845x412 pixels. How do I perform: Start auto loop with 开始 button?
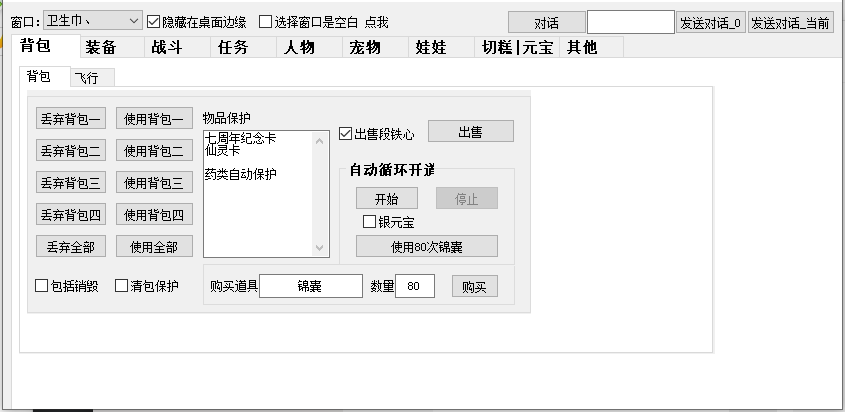(386, 198)
